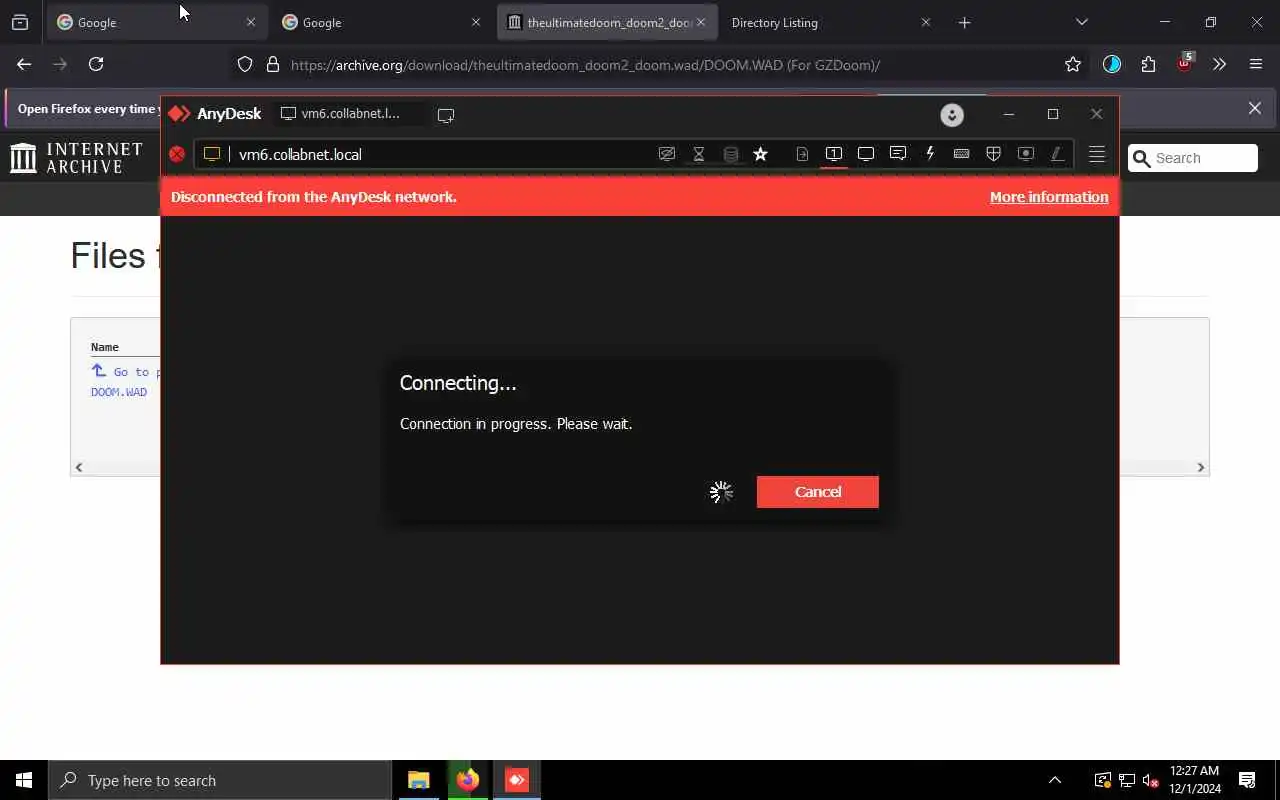The height and width of the screenshot is (800, 1280).
Task: Open new AnyDesk session tab icon
Action: [446, 115]
